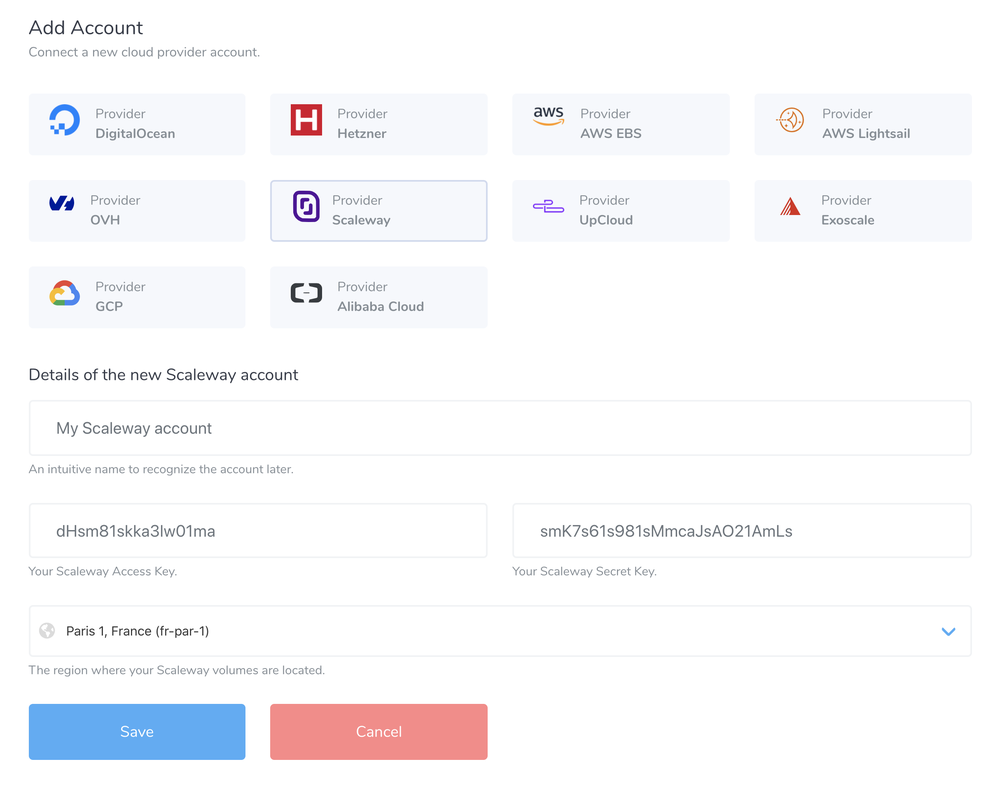The height and width of the screenshot is (790, 1000).
Task: Click the OVH logo icon
Action: (62, 203)
